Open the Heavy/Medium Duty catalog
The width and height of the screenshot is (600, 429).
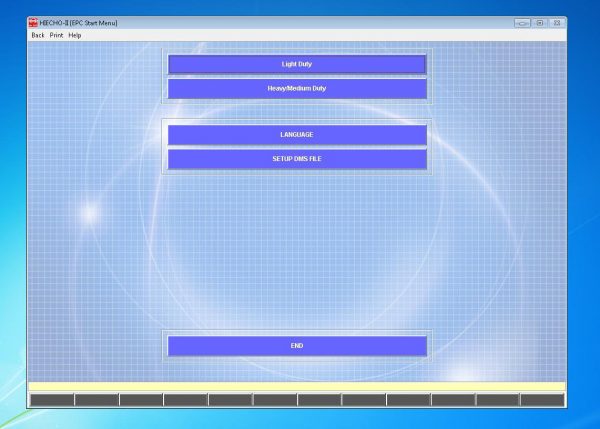coord(297,88)
